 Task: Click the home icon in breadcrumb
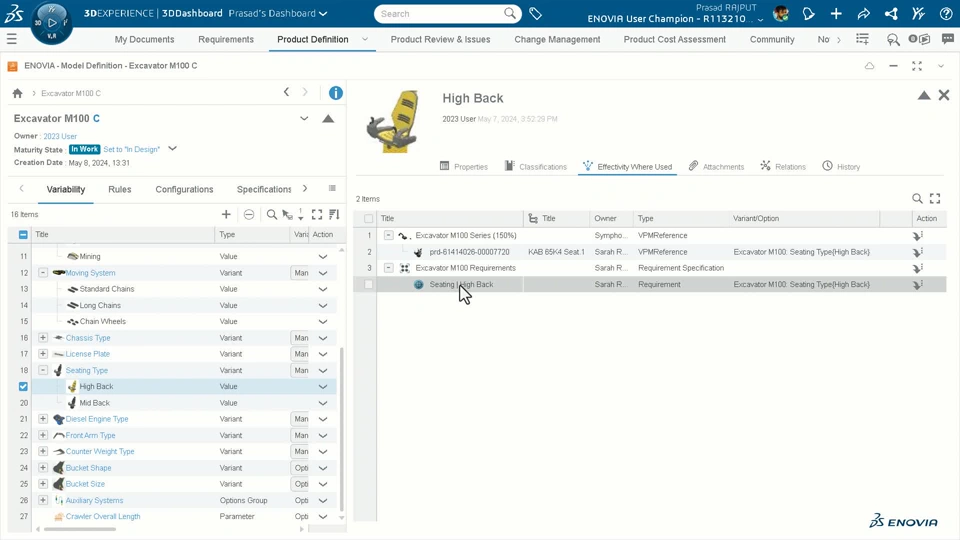coord(17,93)
